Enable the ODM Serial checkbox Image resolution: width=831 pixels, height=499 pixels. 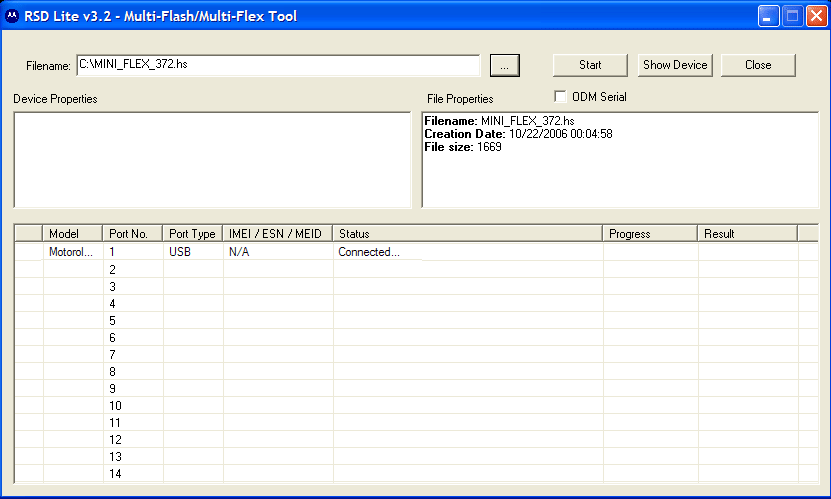560,96
